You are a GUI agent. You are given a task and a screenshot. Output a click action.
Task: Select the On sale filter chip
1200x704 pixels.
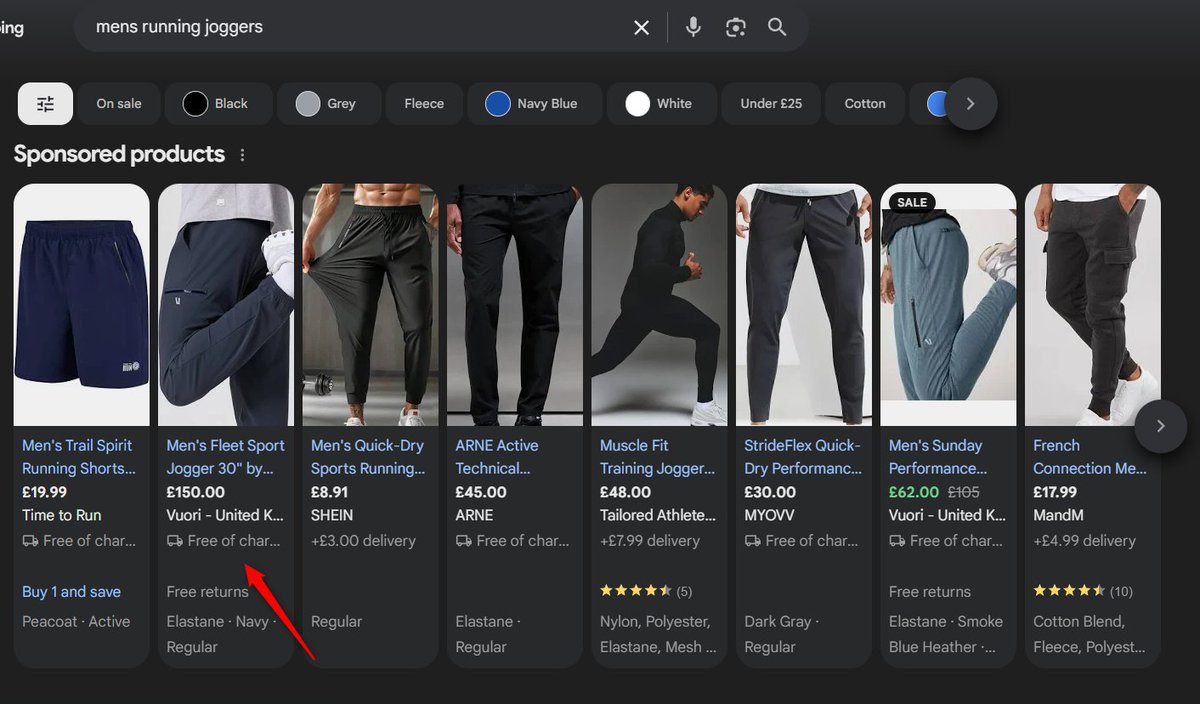click(119, 103)
